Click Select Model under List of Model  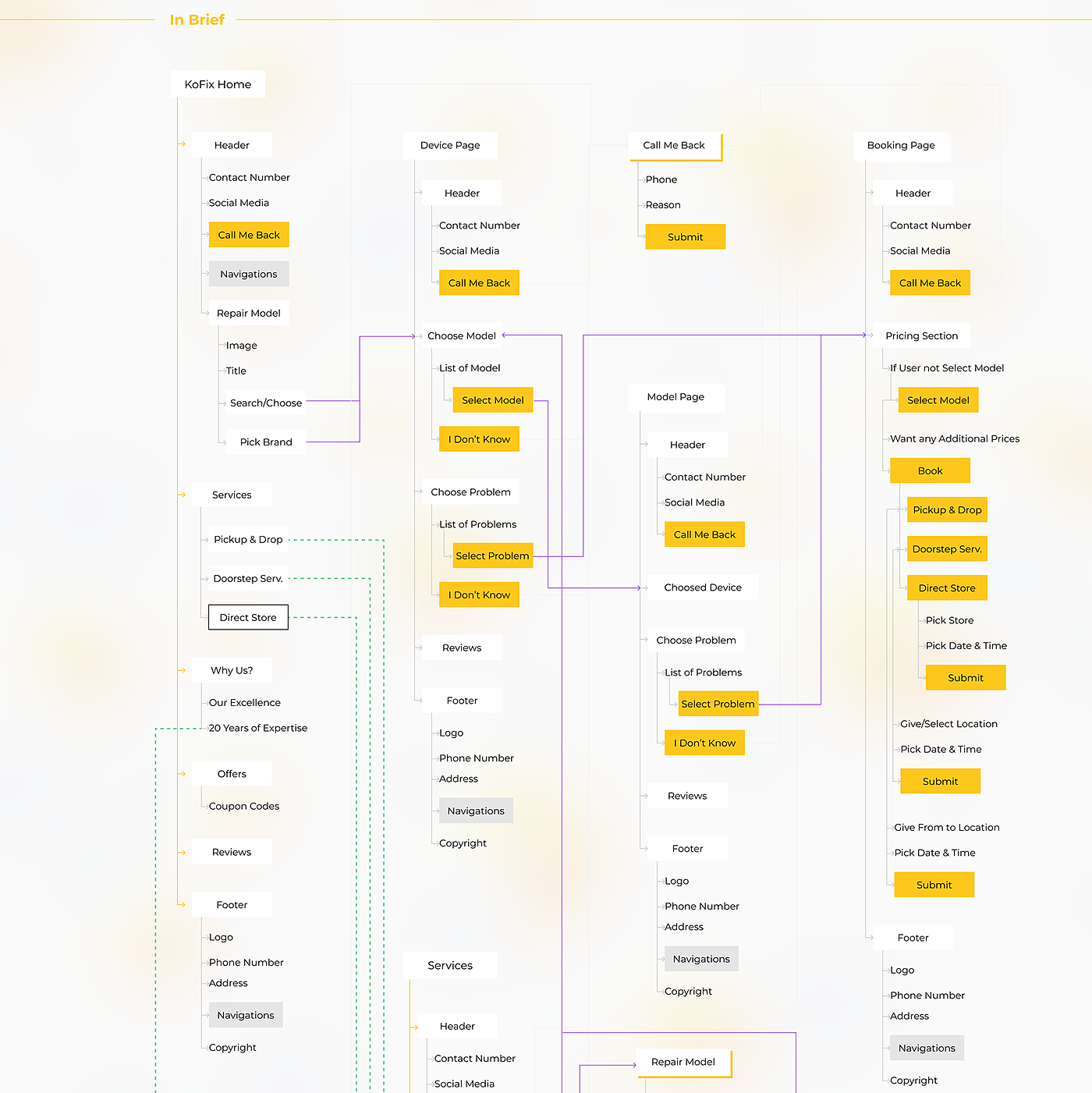[x=493, y=400]
